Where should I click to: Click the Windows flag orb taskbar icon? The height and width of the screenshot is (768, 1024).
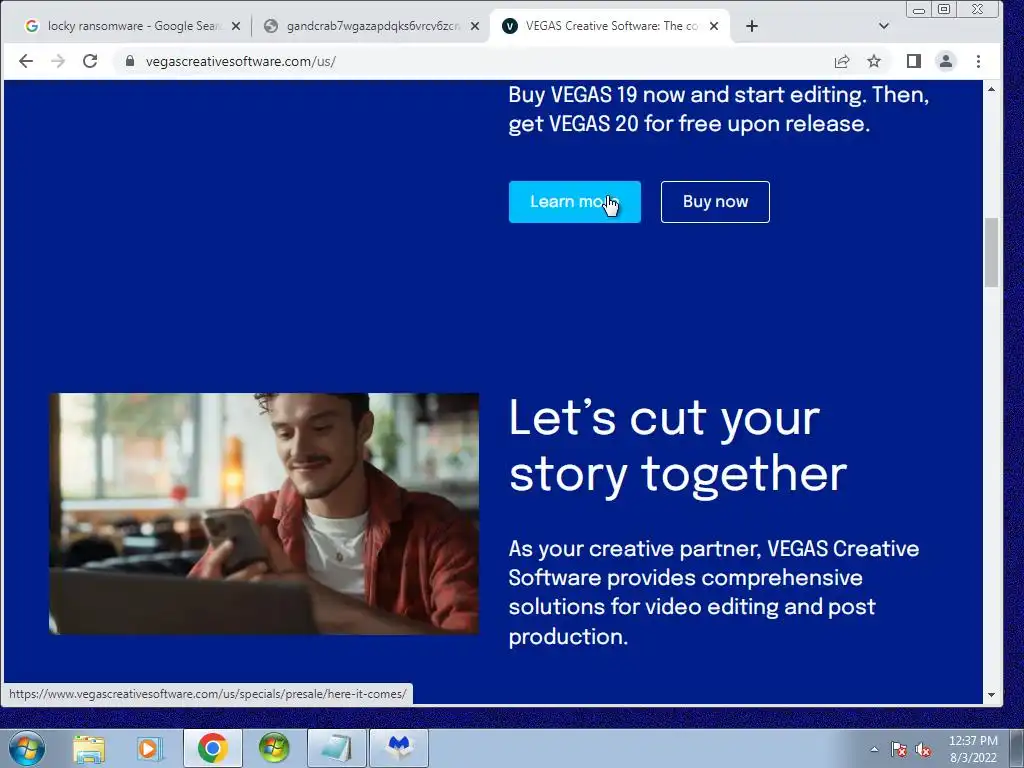(x=274, y=748)
